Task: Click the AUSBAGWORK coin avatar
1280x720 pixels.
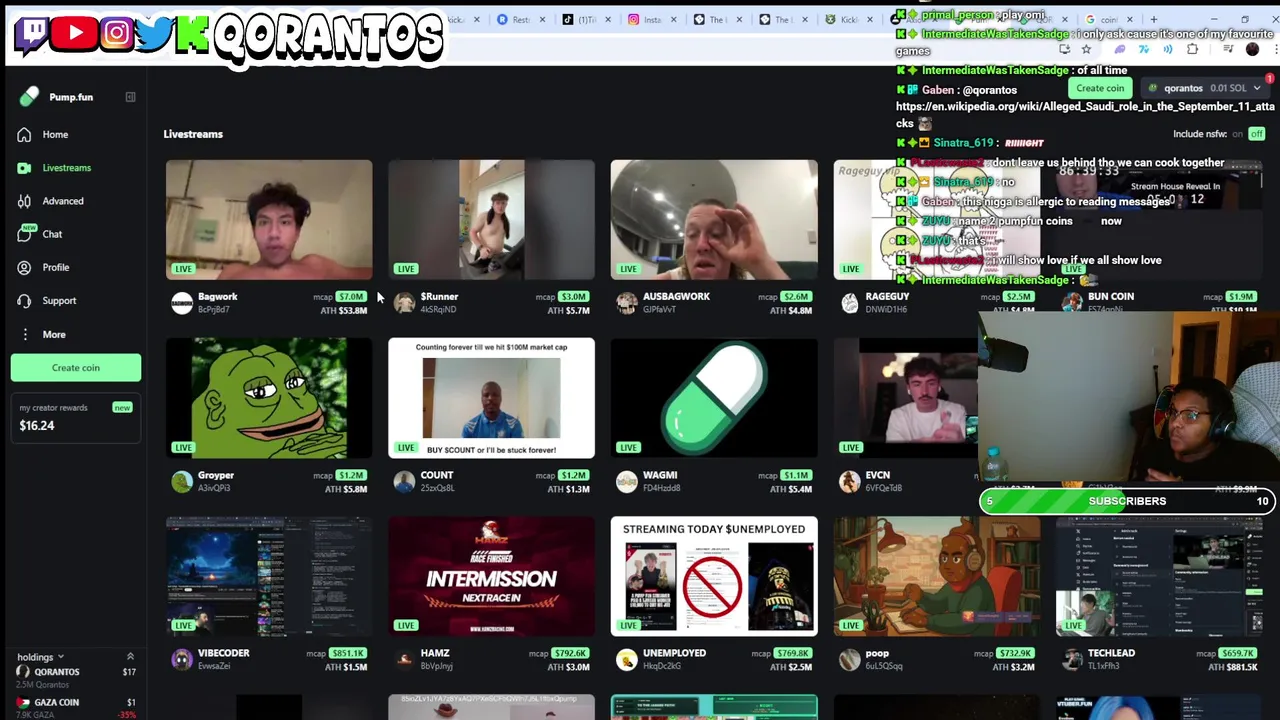Action: click(626, 303)
